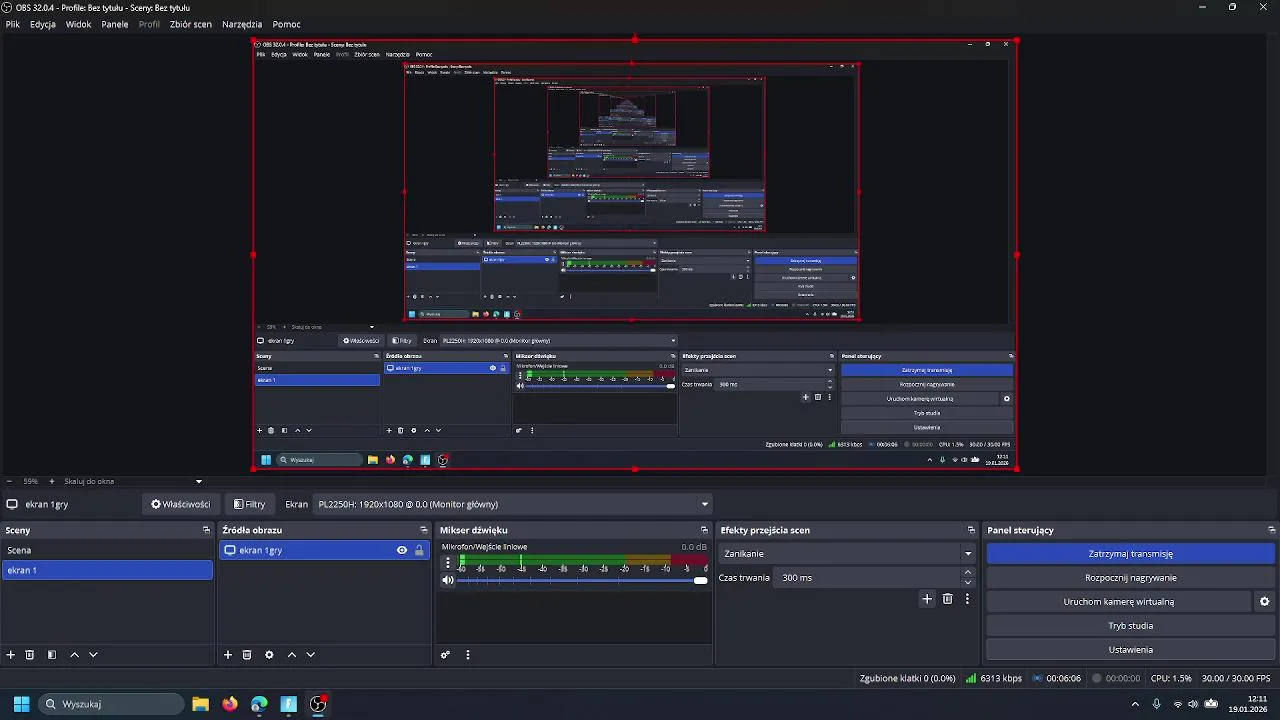
Task: Open the Widok menu
Action: (x=79, y=24)
